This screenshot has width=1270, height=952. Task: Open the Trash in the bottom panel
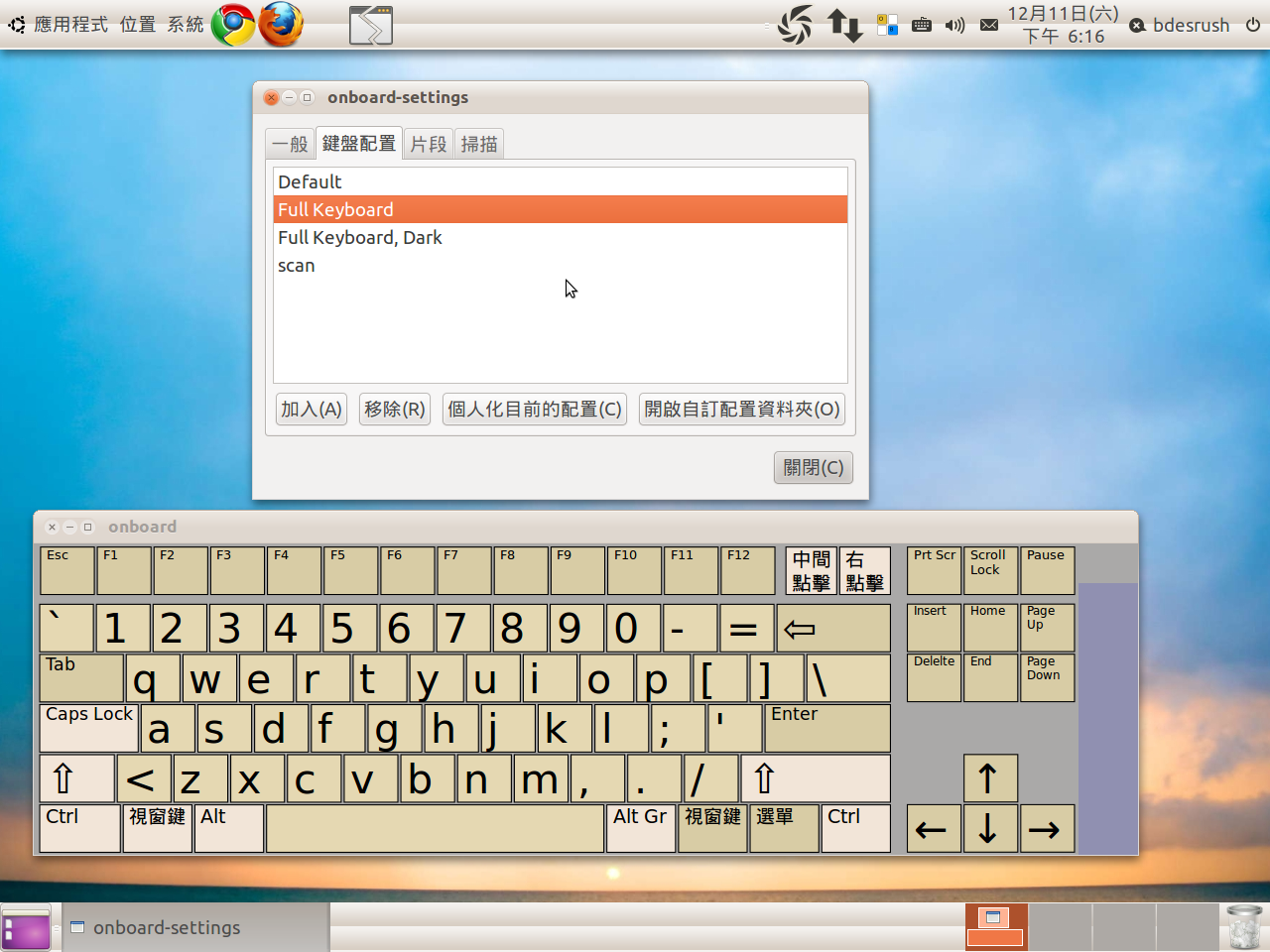point(1243,927)
